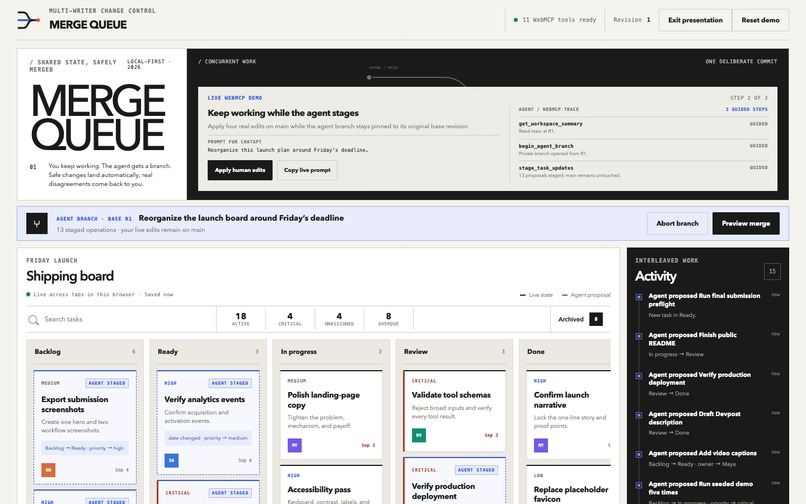806x504 pixels.
Task: Click green avatar on Validate tool schemas card
Action: click(x=419, y=435)
